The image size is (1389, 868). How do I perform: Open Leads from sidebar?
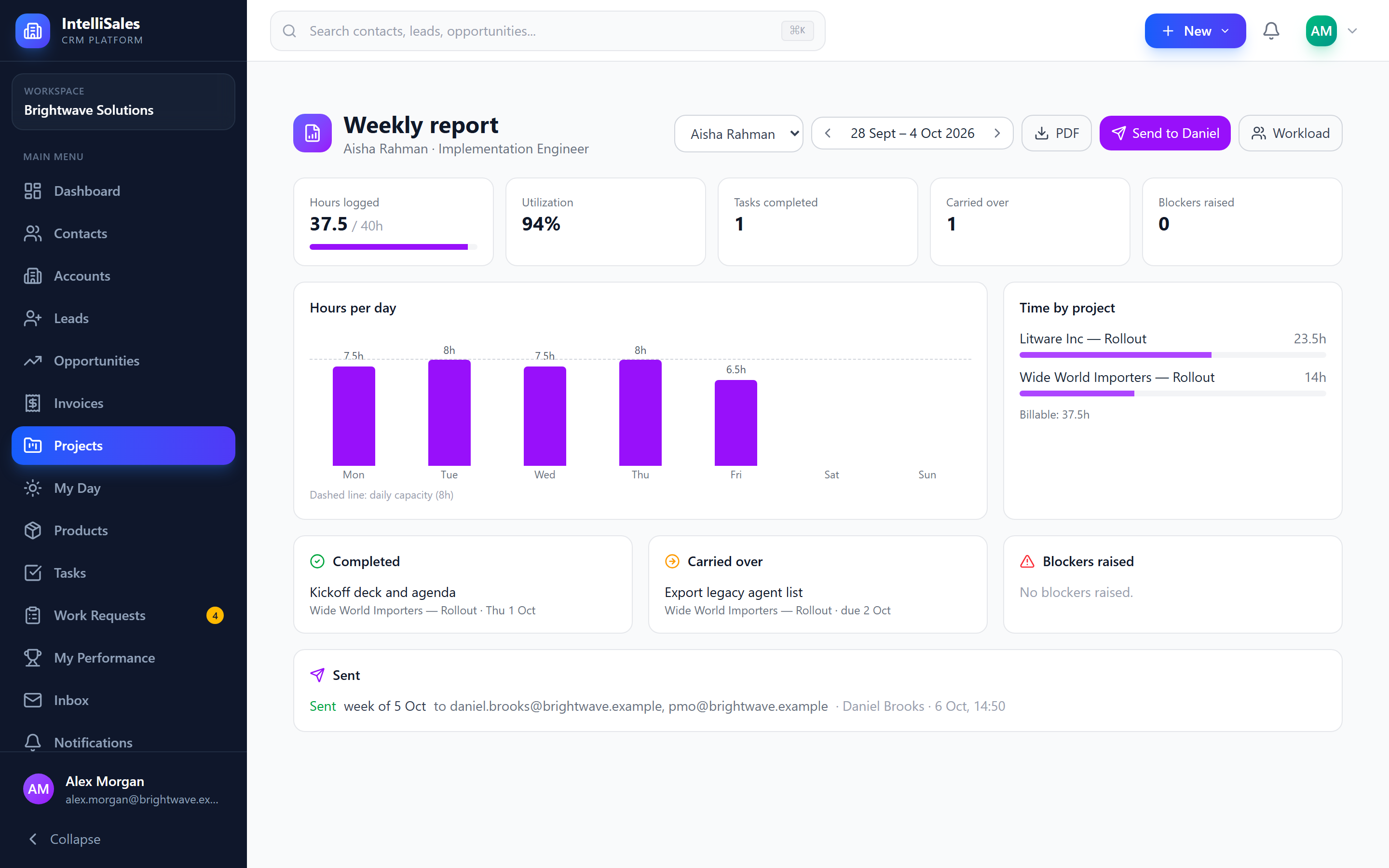pyautogui.click(x=123, y=319)
